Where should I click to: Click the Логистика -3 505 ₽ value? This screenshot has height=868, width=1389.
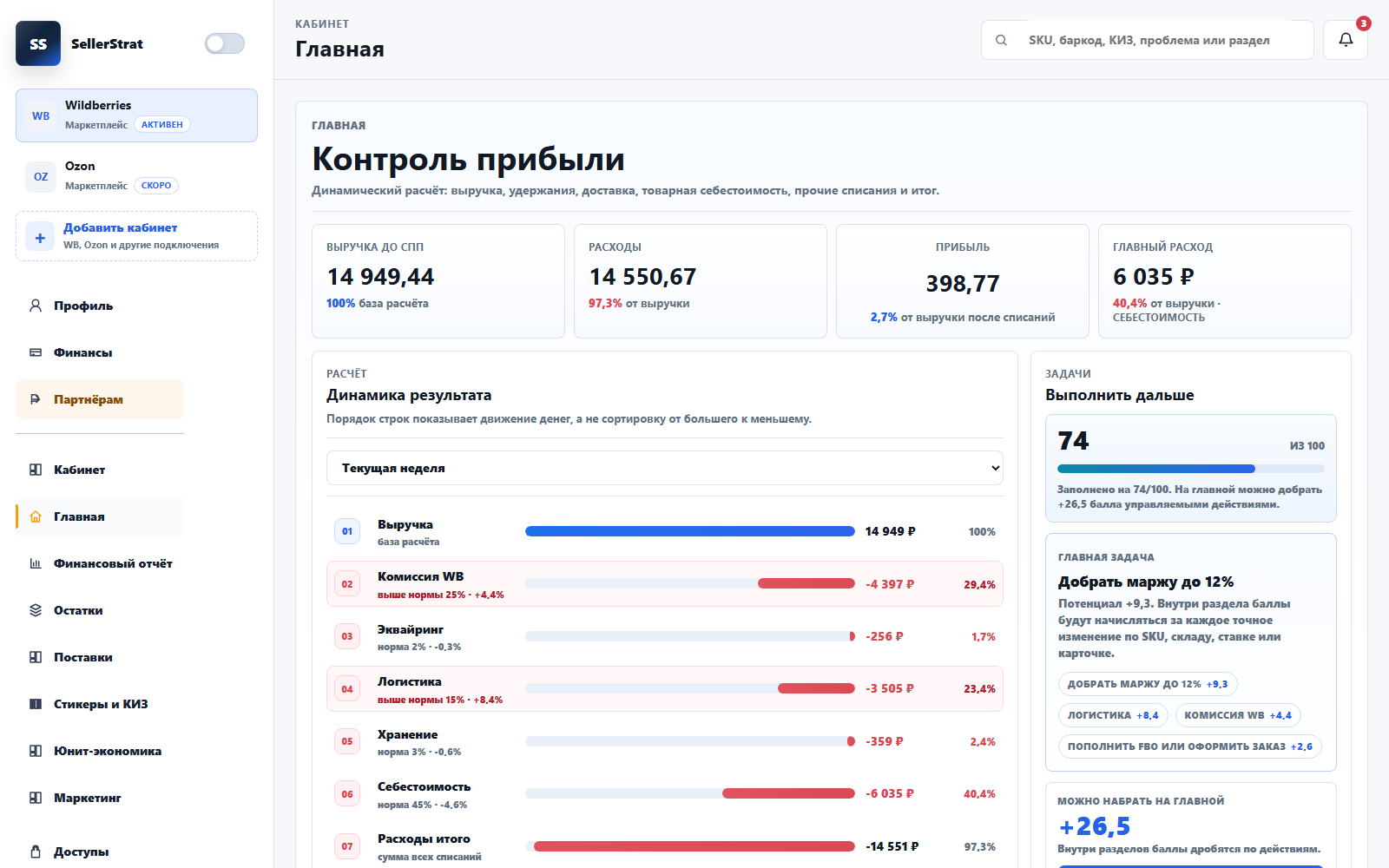click(x=890, y=688)
